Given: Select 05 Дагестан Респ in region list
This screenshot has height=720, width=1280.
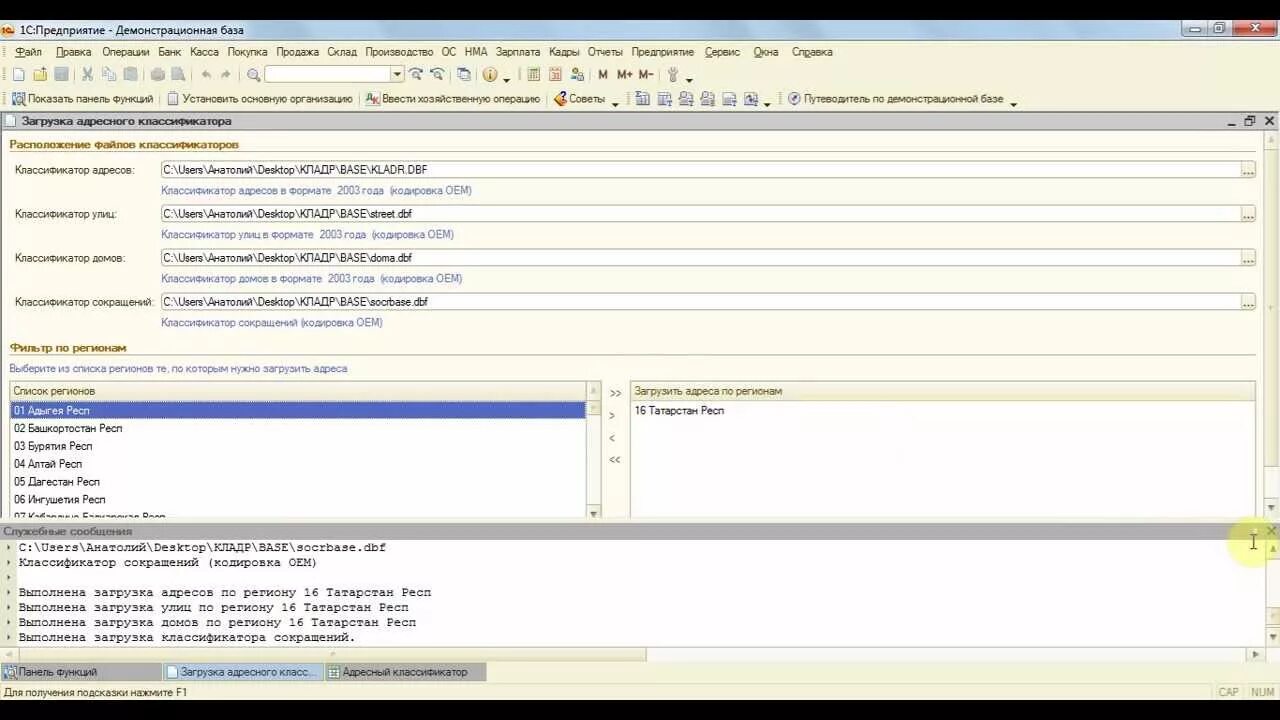Looking at the screenshot, I should (x=298, y=482).
